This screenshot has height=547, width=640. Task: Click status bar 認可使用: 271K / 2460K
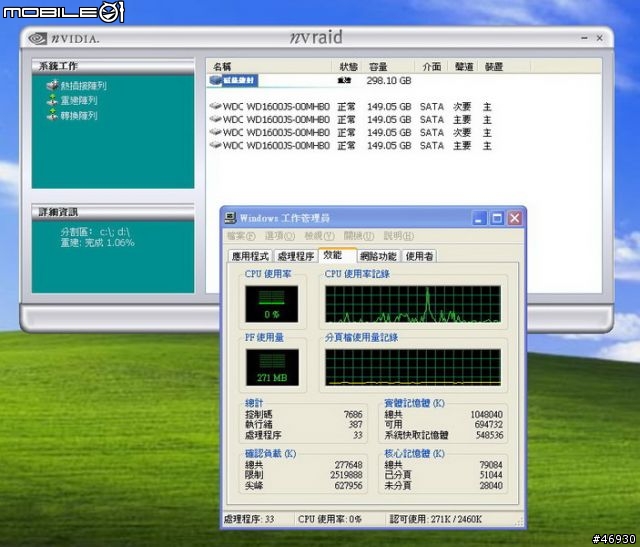436,520
